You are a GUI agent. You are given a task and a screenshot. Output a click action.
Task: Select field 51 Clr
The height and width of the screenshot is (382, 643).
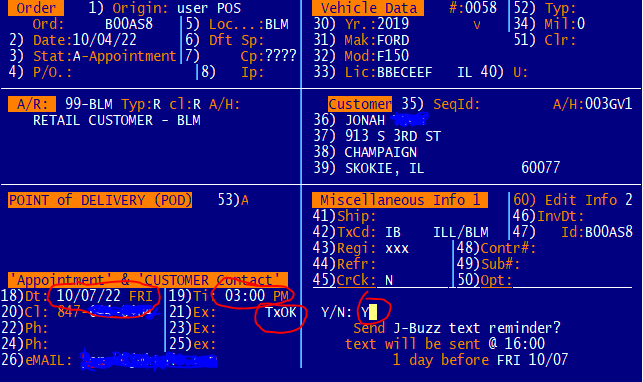[x=545, y=40]
